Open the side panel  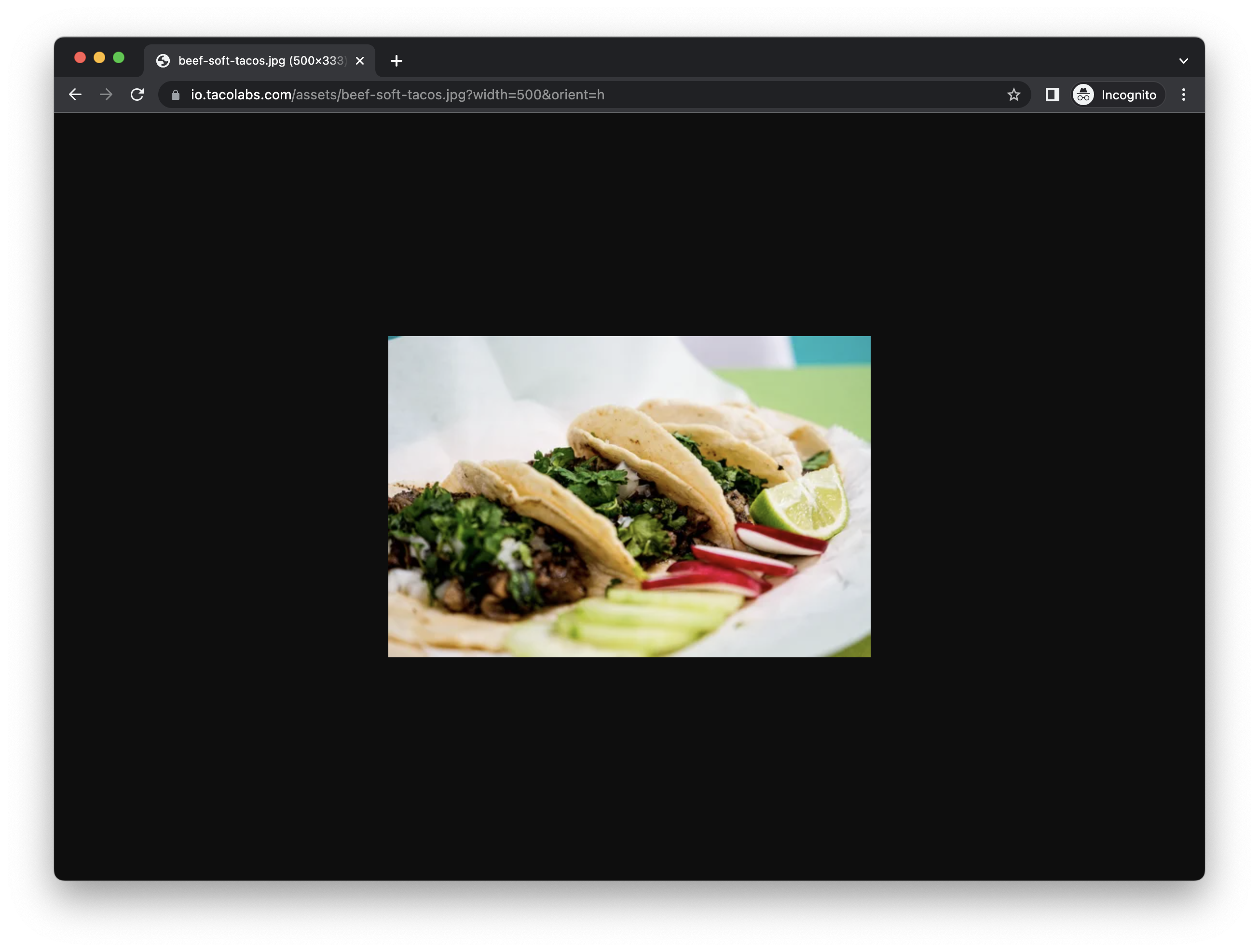[x=1052, y=95]
